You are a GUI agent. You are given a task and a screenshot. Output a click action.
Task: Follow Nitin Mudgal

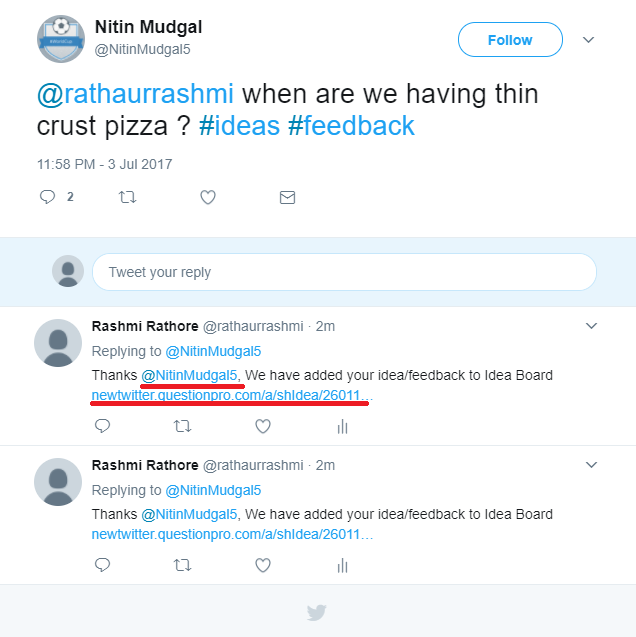[x=510, y=40]
